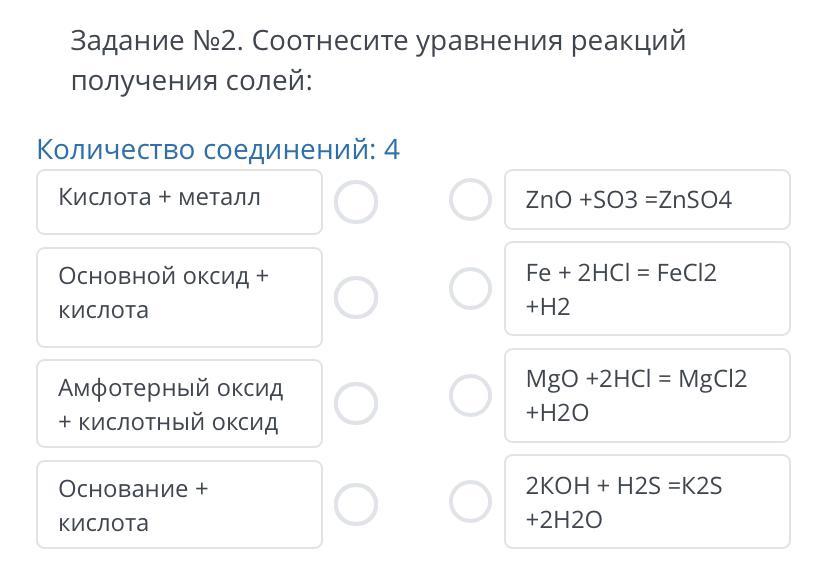828x576 pixels.
Task: Select the circle left of 2KOH + H2S equation
Action: 470,501
